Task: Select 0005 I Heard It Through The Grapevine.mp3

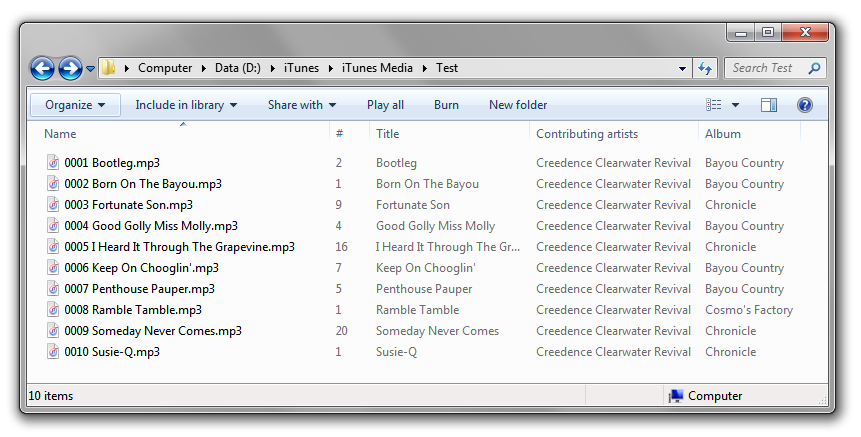Action: [x=180, y=247]
